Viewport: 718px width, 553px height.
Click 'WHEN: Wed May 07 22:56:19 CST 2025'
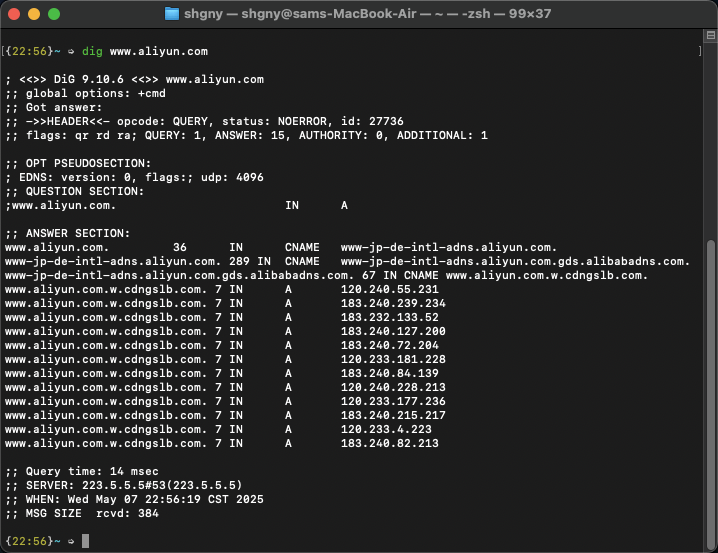(134, 499)
